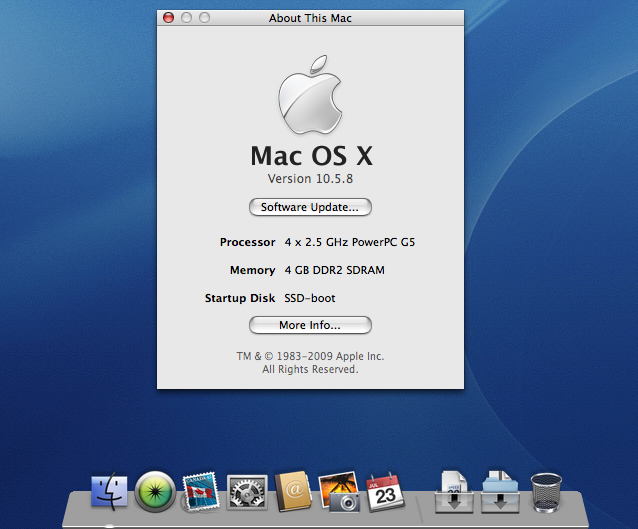This screenshot has height=529, width=638.
Task: Open iPhoto from the Dock
Action: point(339,492)
